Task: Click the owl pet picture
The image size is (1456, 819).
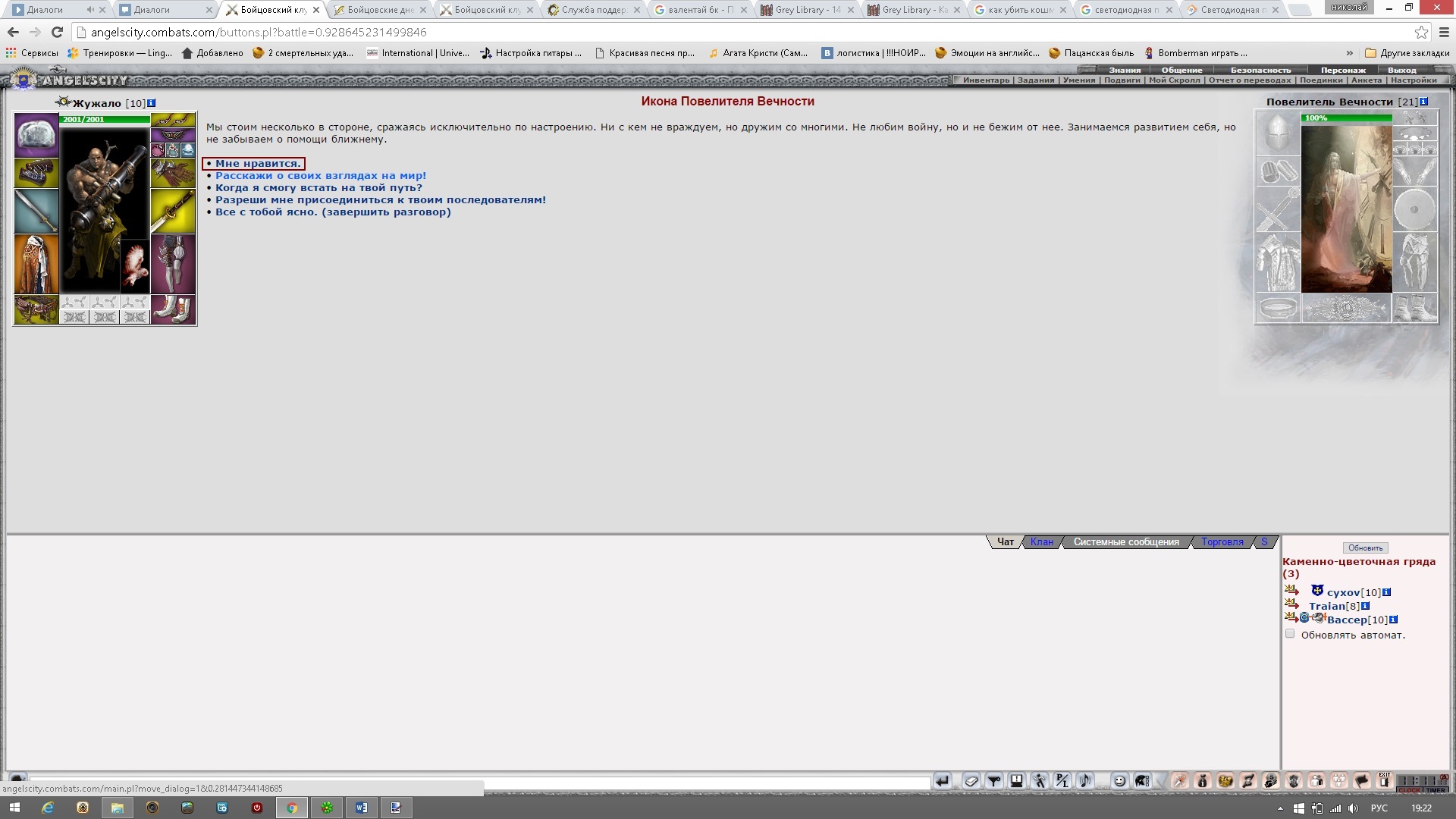Action: (135, 266)
